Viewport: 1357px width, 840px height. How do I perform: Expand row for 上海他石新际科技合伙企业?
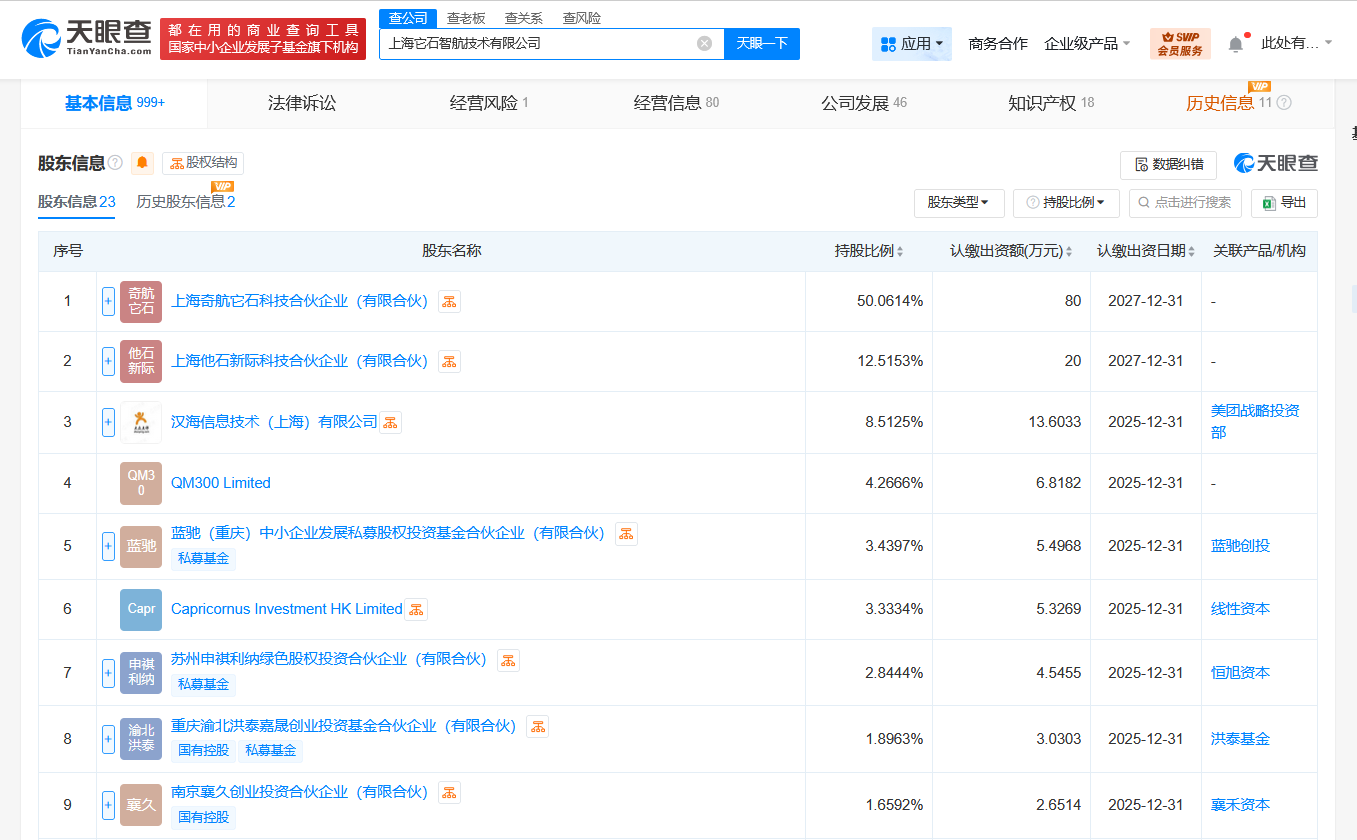pos(108,361)
